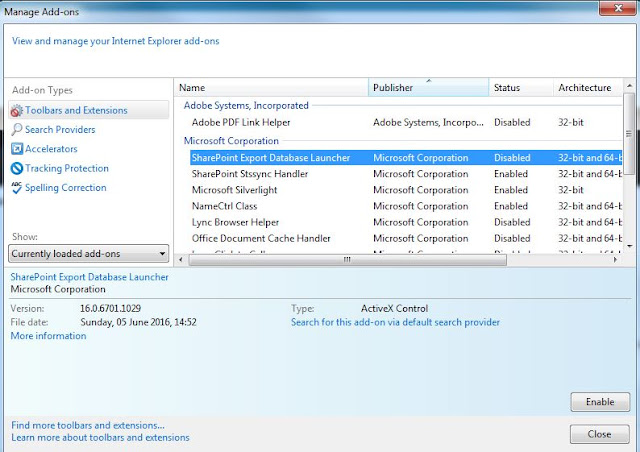Click the vertical scrollbar thumb
The width and height of the screenshot is (640, 452).
(629, 134)
